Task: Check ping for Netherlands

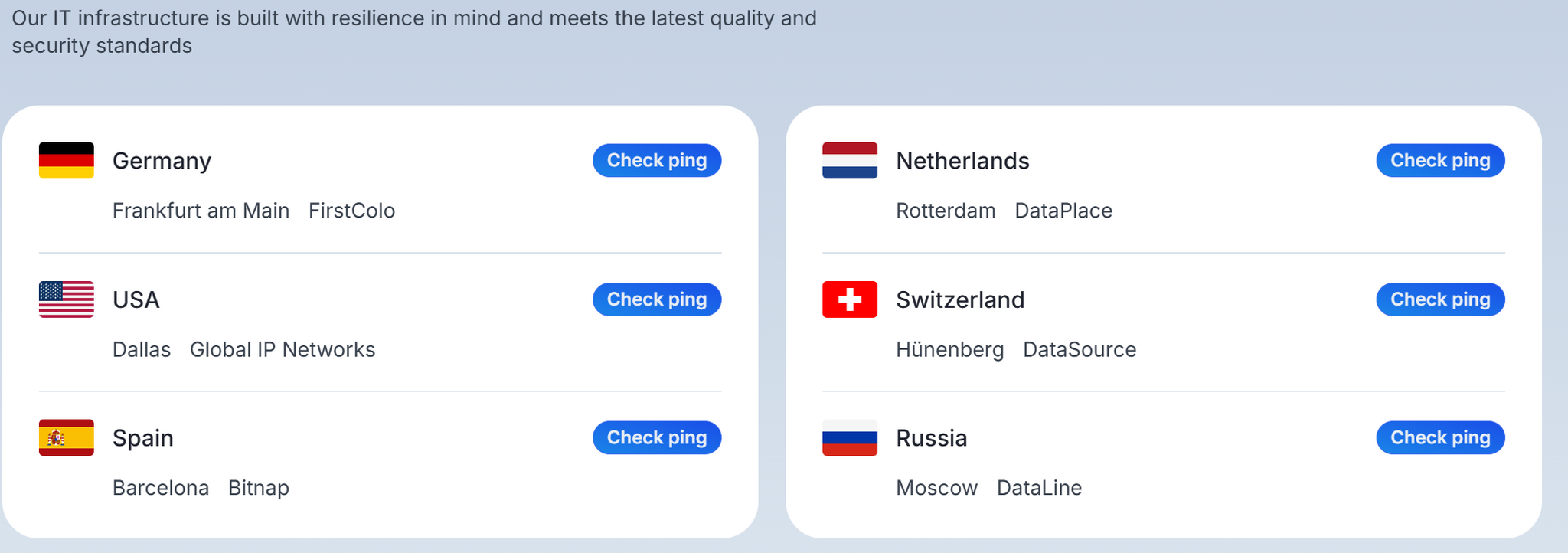Action: [1440, 160]
